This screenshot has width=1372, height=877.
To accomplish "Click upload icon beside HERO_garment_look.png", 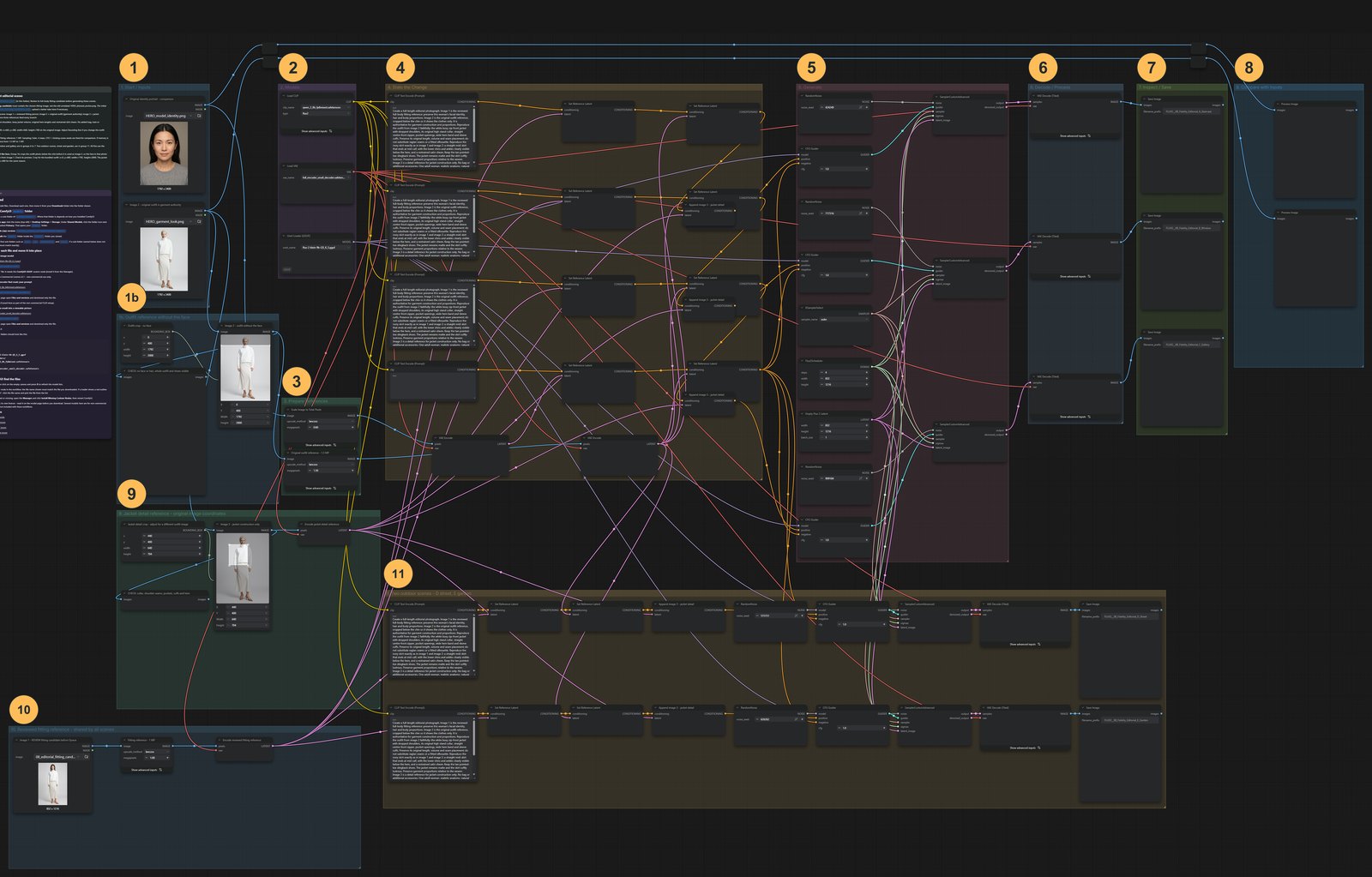I will (x=199, y=221).
